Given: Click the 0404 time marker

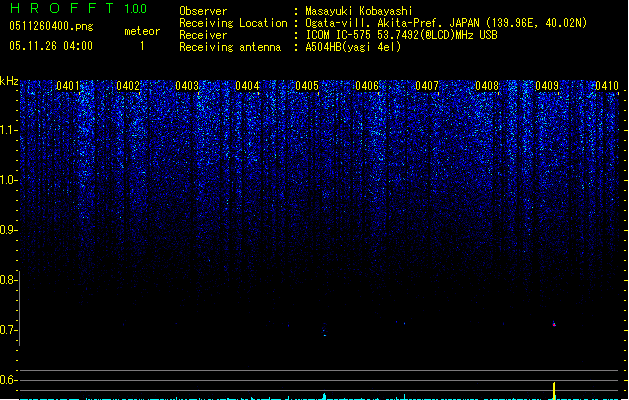Looking at the screenshot, I should coord(248,86).
